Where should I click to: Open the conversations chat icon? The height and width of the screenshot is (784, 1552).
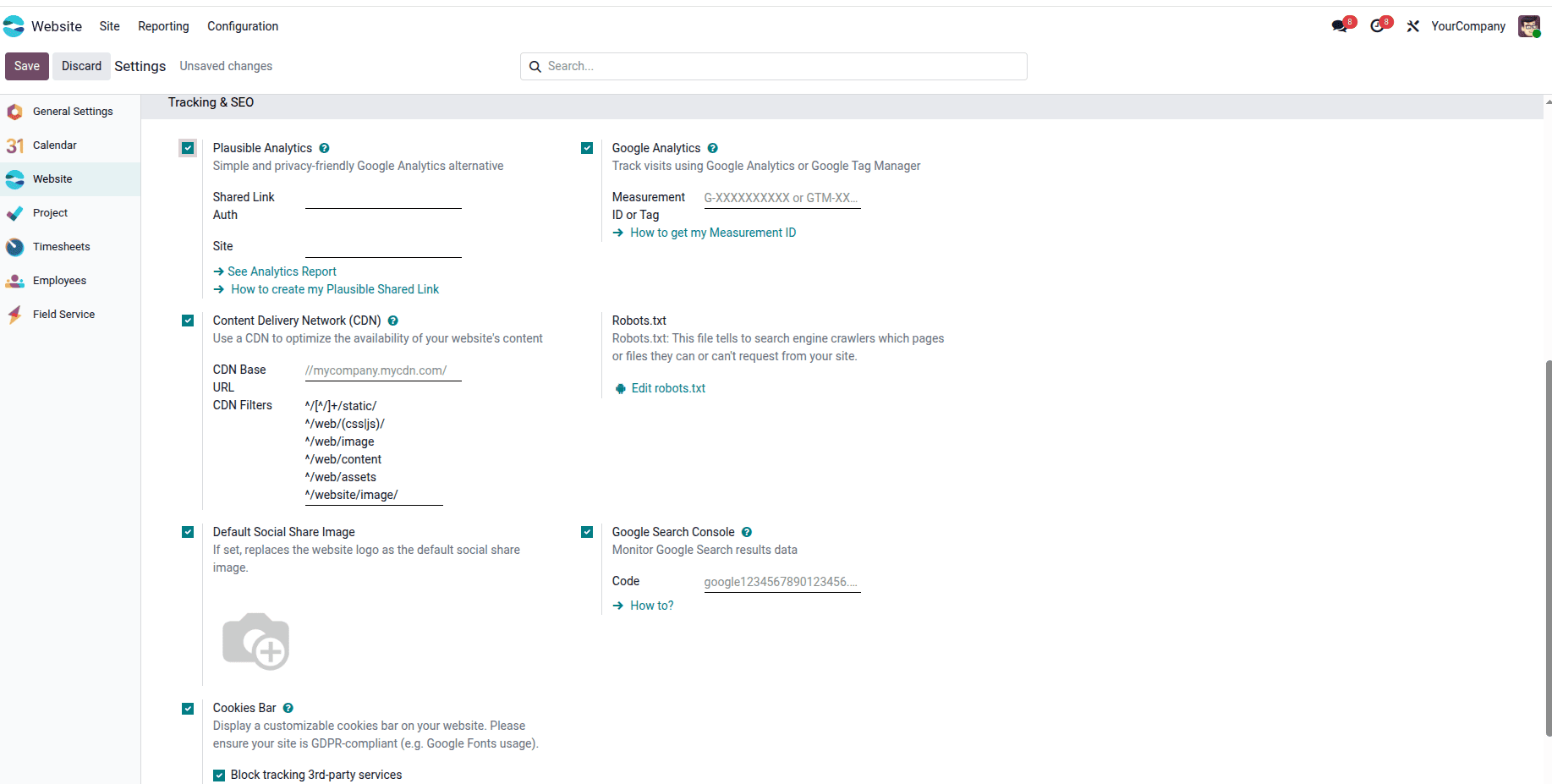tap(1340, 26)
